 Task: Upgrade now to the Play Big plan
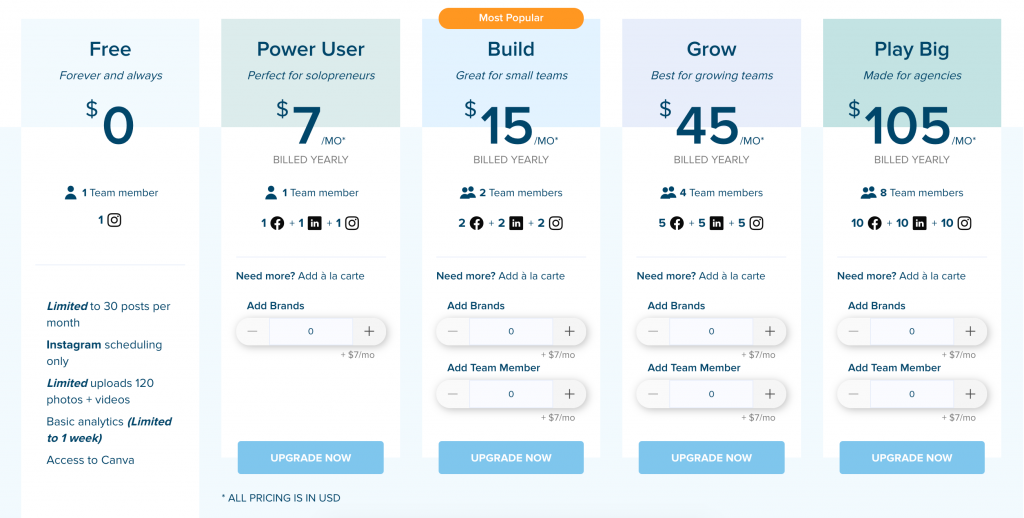pyautogui.click(x=912, y=458)
